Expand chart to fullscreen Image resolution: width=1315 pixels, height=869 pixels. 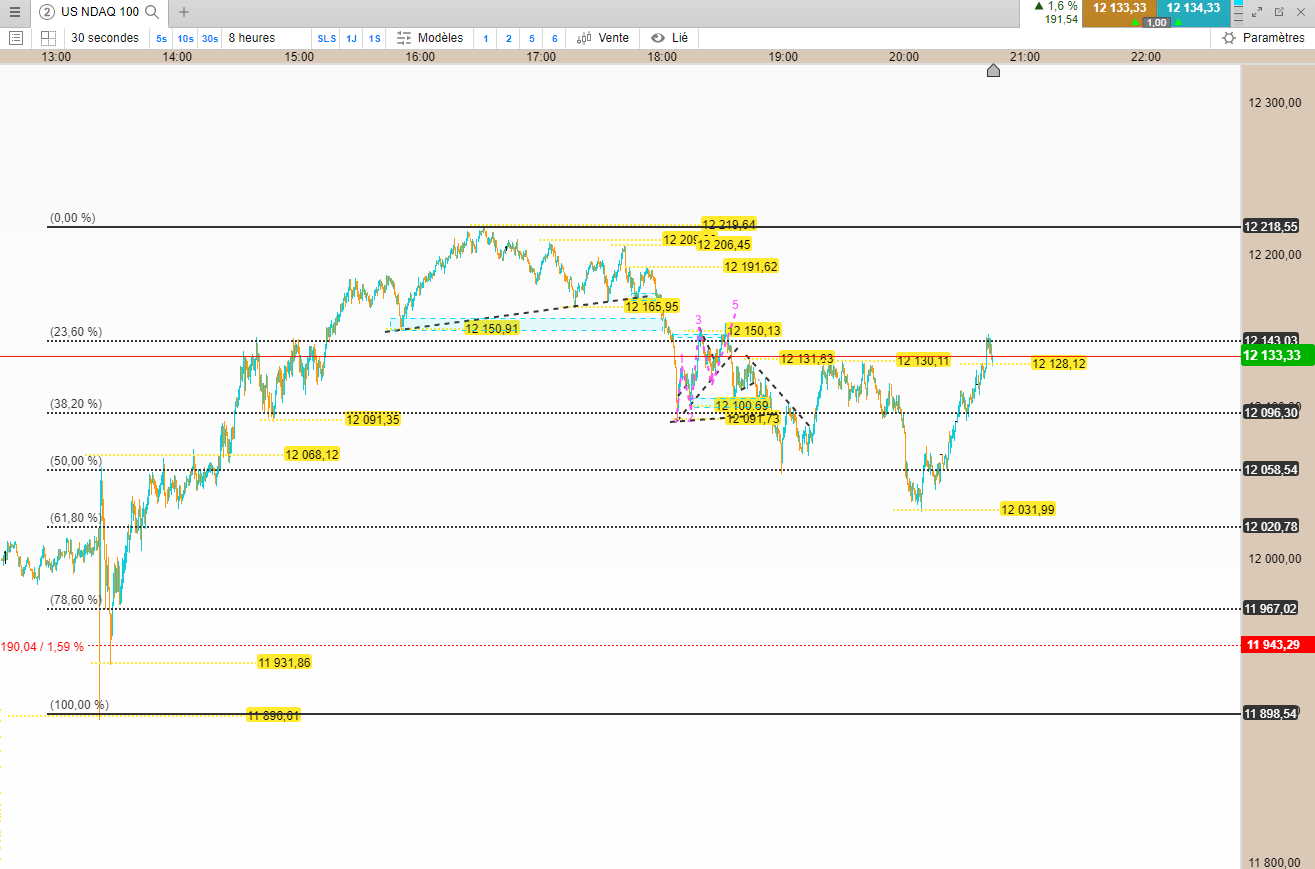click(1257, 12)
